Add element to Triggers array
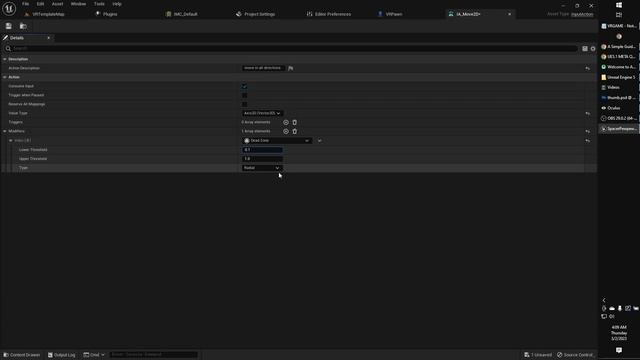This screenshot has height=360, width=640. [x=286, y=122]
